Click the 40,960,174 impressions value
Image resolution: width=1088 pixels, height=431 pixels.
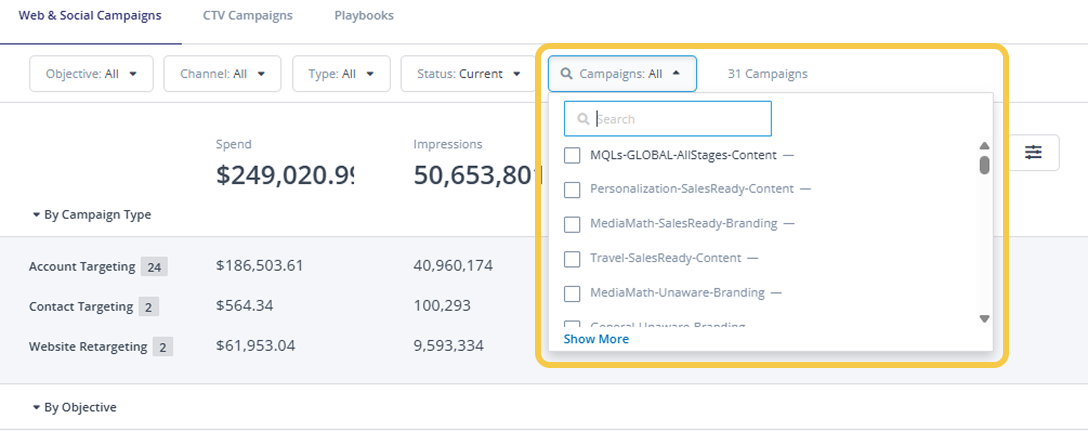click(453, 265)
